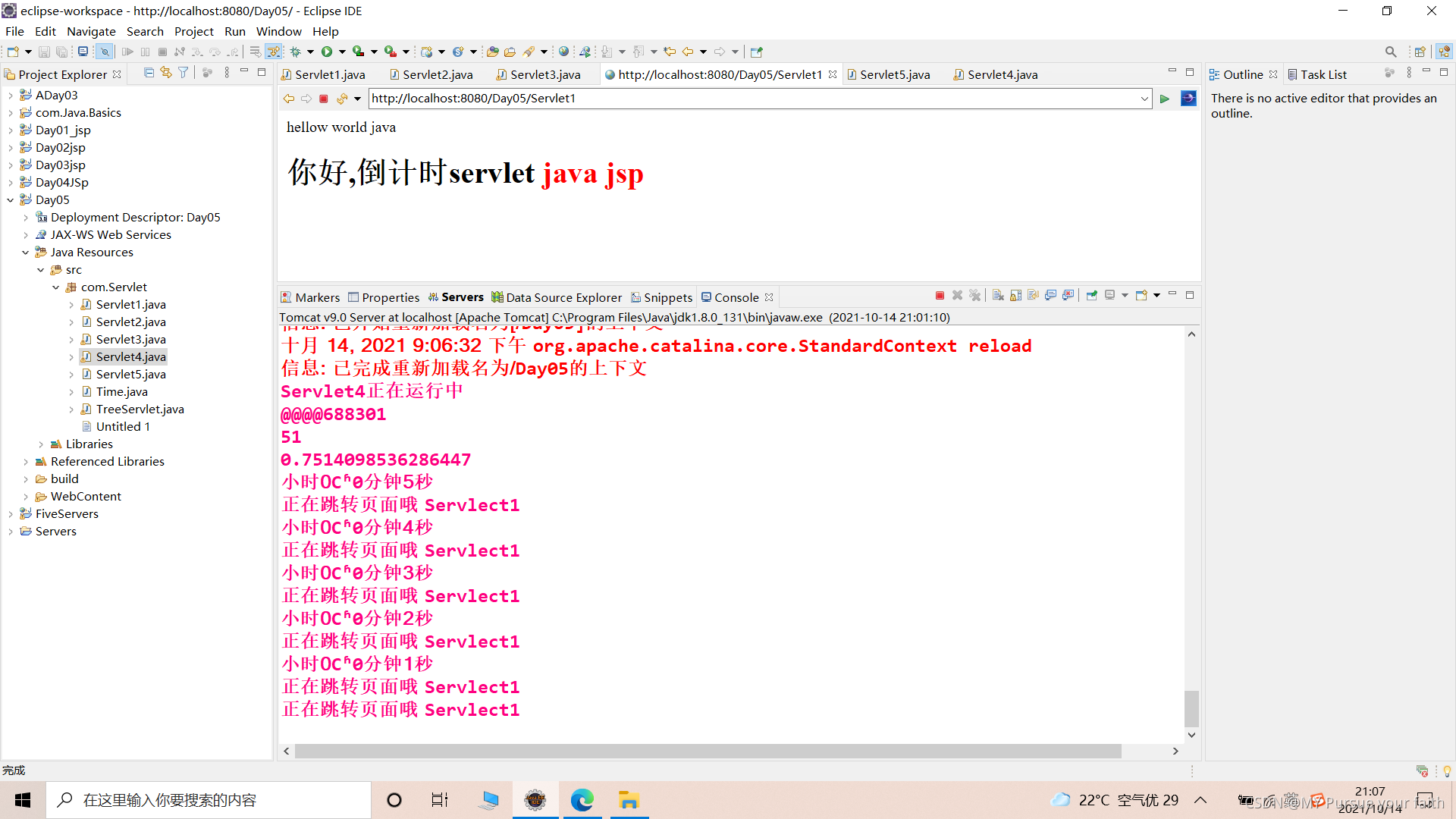Open the Window menu
The image size is (1456, 819).
(278, 31)
